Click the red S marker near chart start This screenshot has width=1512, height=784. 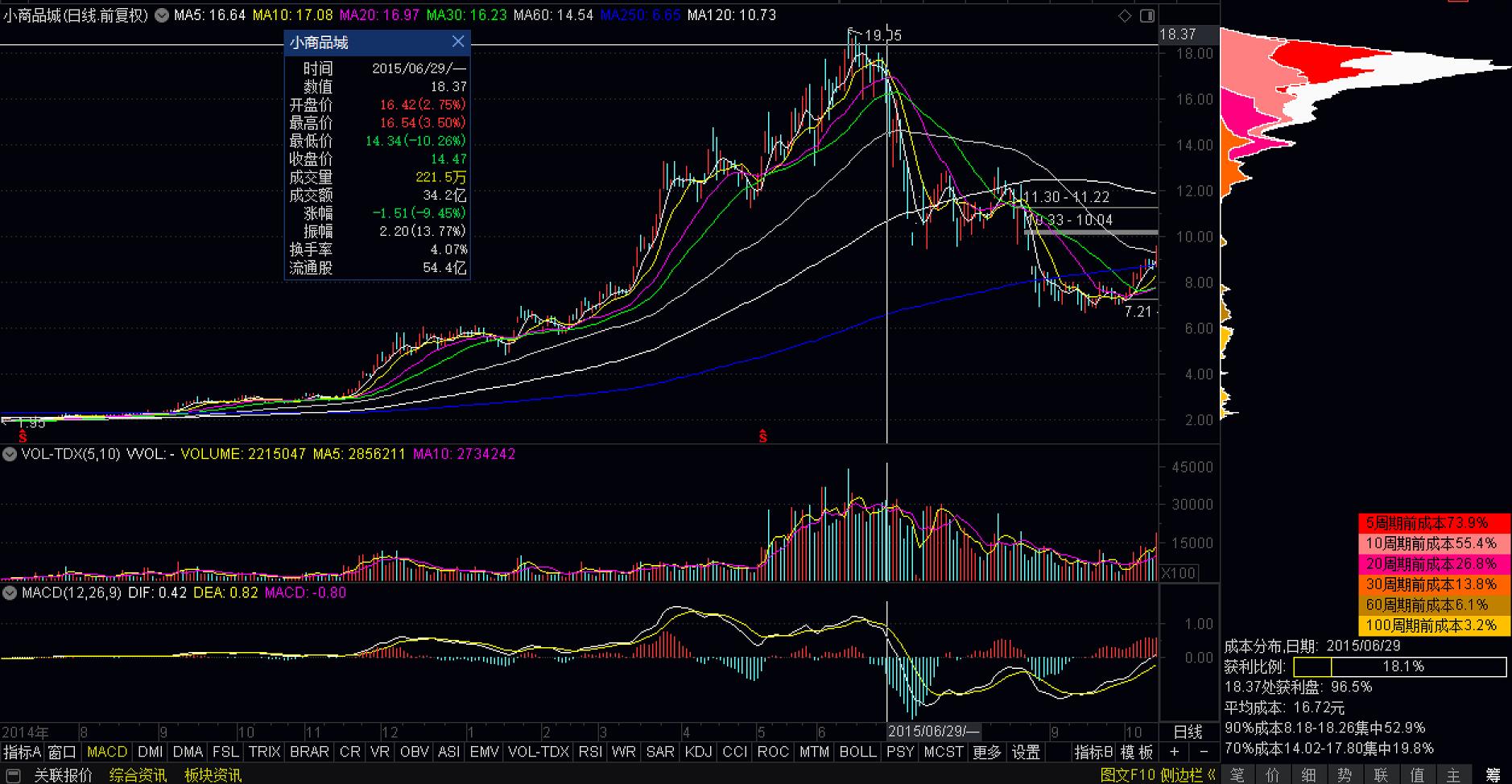(23, 437)
